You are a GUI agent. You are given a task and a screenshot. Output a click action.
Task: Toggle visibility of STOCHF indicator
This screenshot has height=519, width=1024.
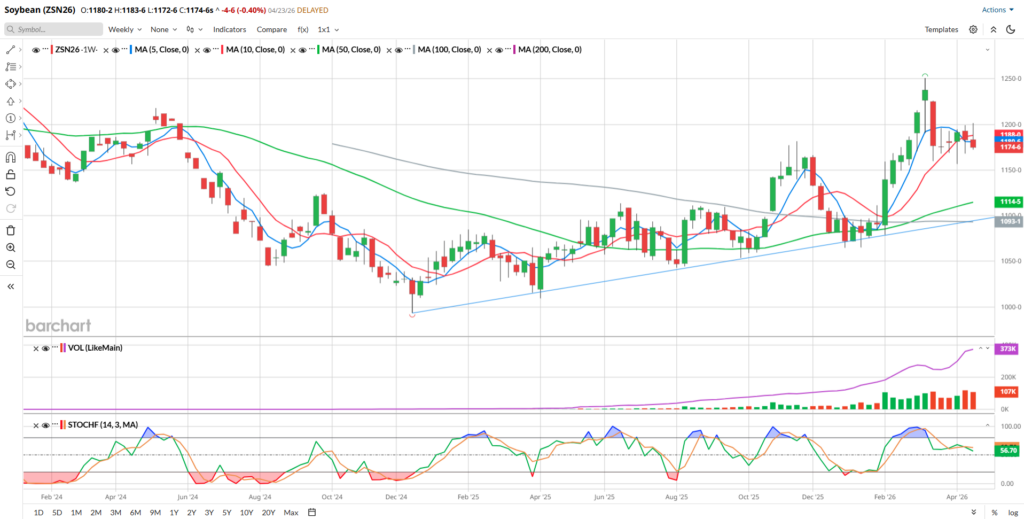pyautogui.click(x=45, y=424)
